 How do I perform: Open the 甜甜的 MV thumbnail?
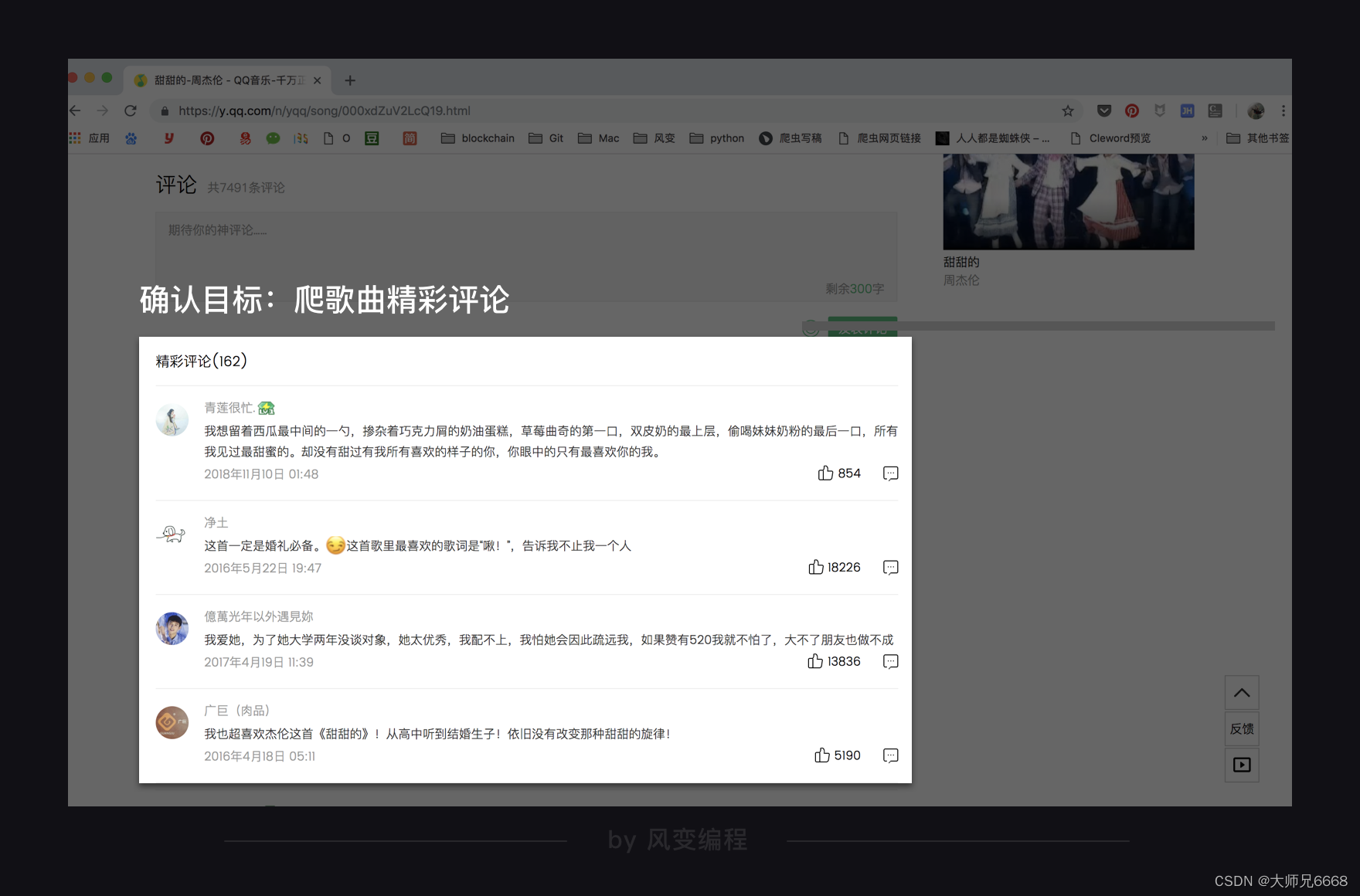[x=1069, y=202]
